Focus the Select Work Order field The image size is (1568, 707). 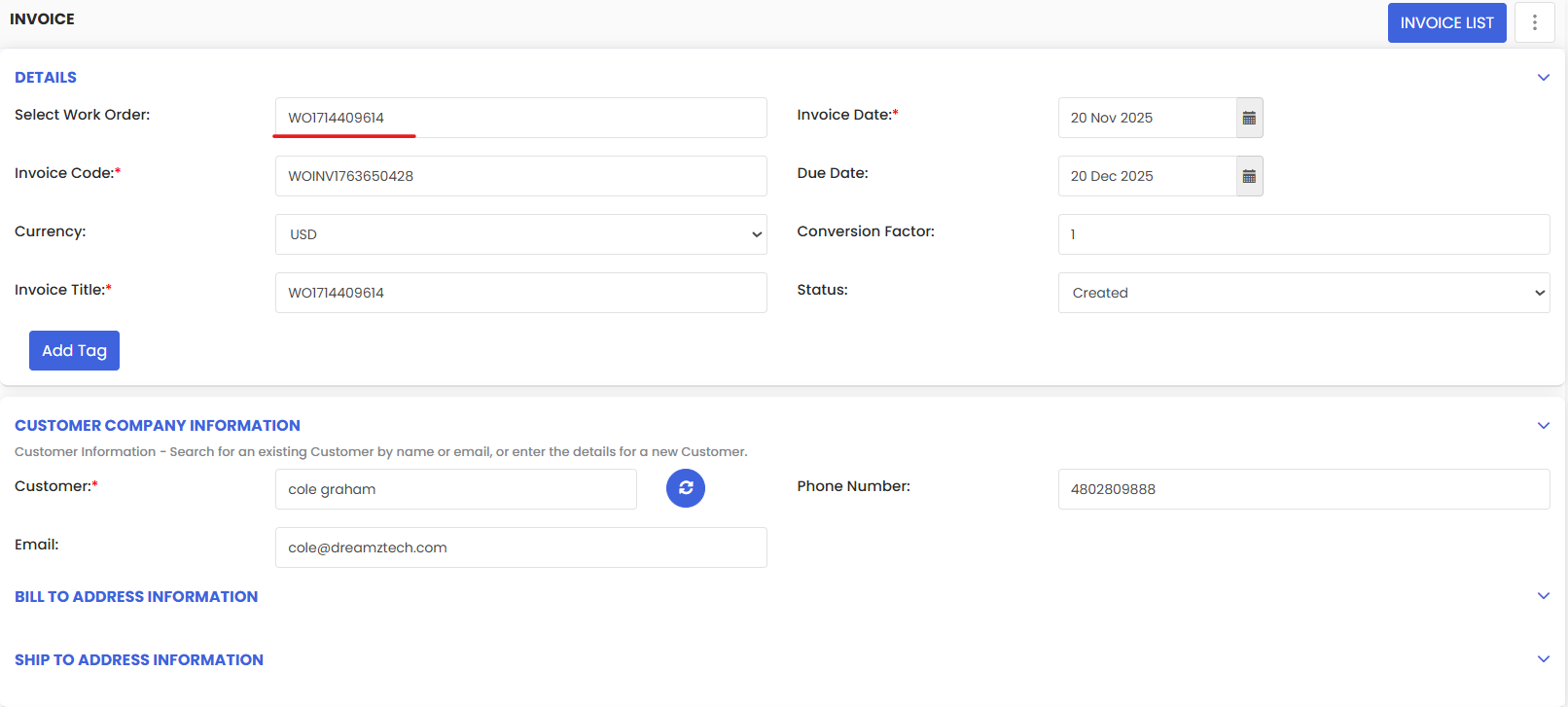(x=521, y=118)
